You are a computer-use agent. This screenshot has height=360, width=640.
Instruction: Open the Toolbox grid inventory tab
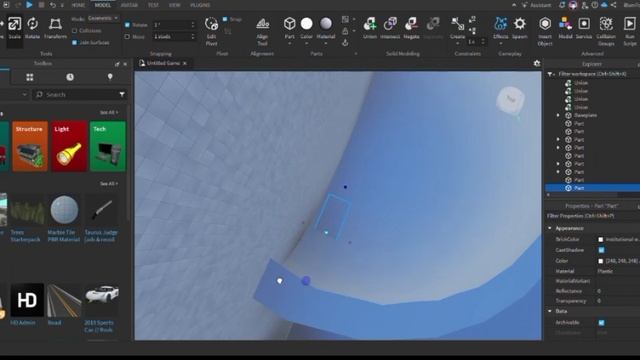(30, 77)
